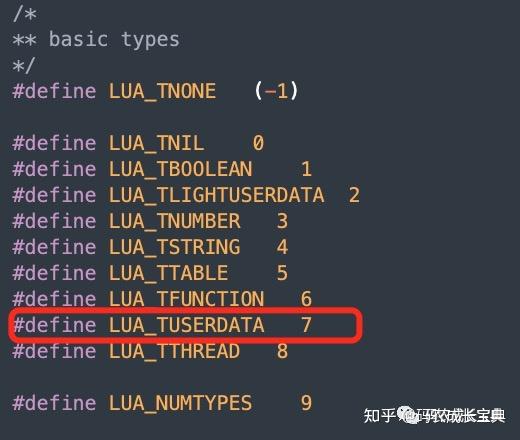
Task: Click the value 2 after LUA_TLIGHTUSERDATA
Action: [x=354, y=195]
